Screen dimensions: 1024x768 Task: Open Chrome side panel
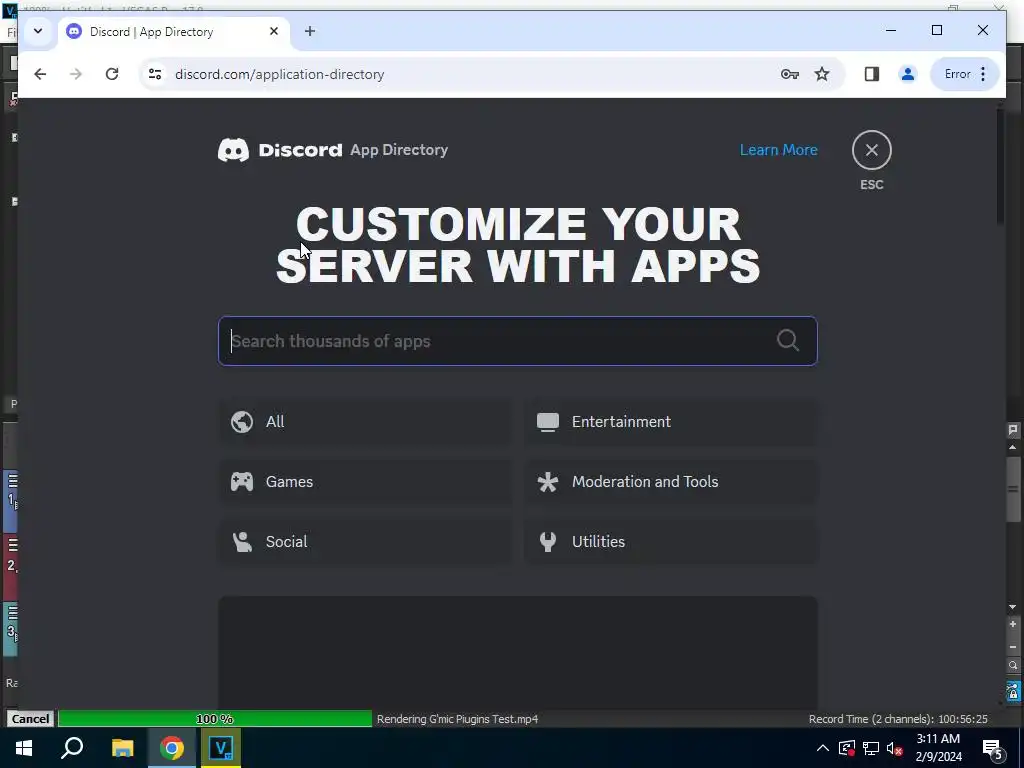point(871,74)
